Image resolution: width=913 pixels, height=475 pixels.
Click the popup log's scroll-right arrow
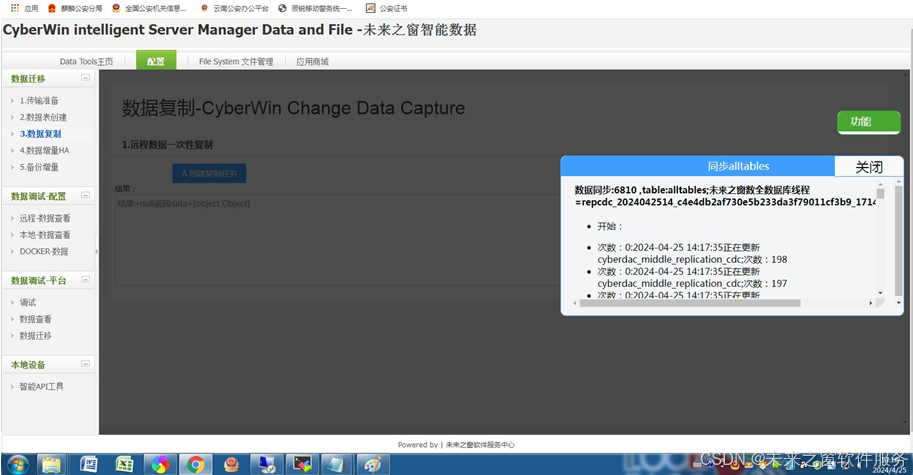pyautogui.click(x=870, y=303)
